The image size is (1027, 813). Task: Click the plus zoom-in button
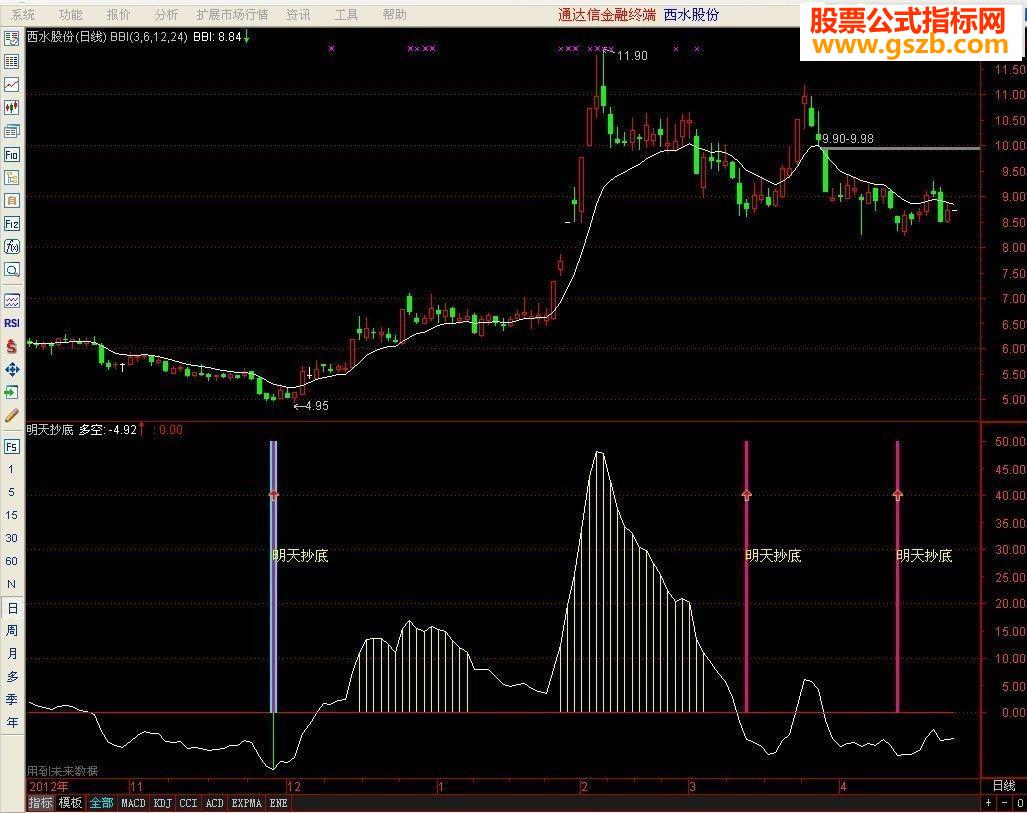pyautogui.click(x=988, y=803)
